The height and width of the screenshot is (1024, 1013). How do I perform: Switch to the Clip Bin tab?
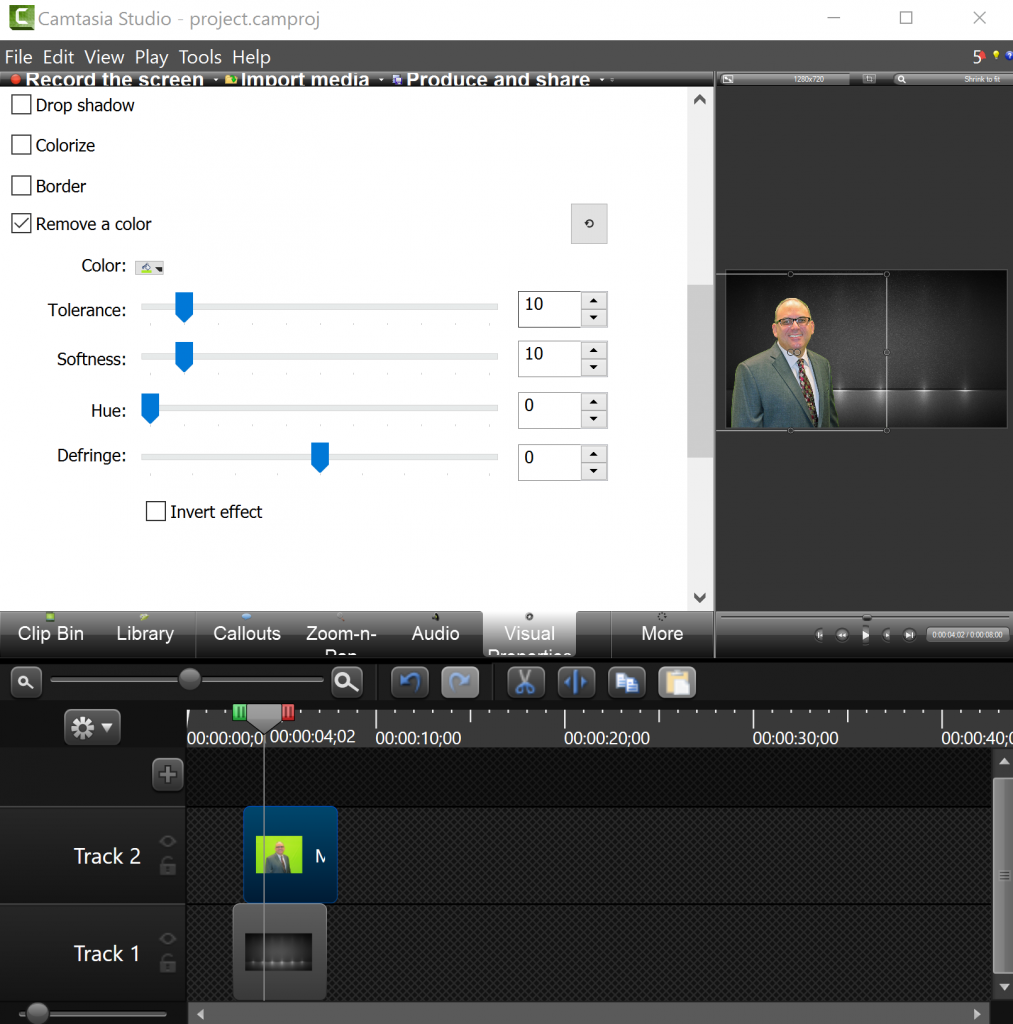point(50,633)
